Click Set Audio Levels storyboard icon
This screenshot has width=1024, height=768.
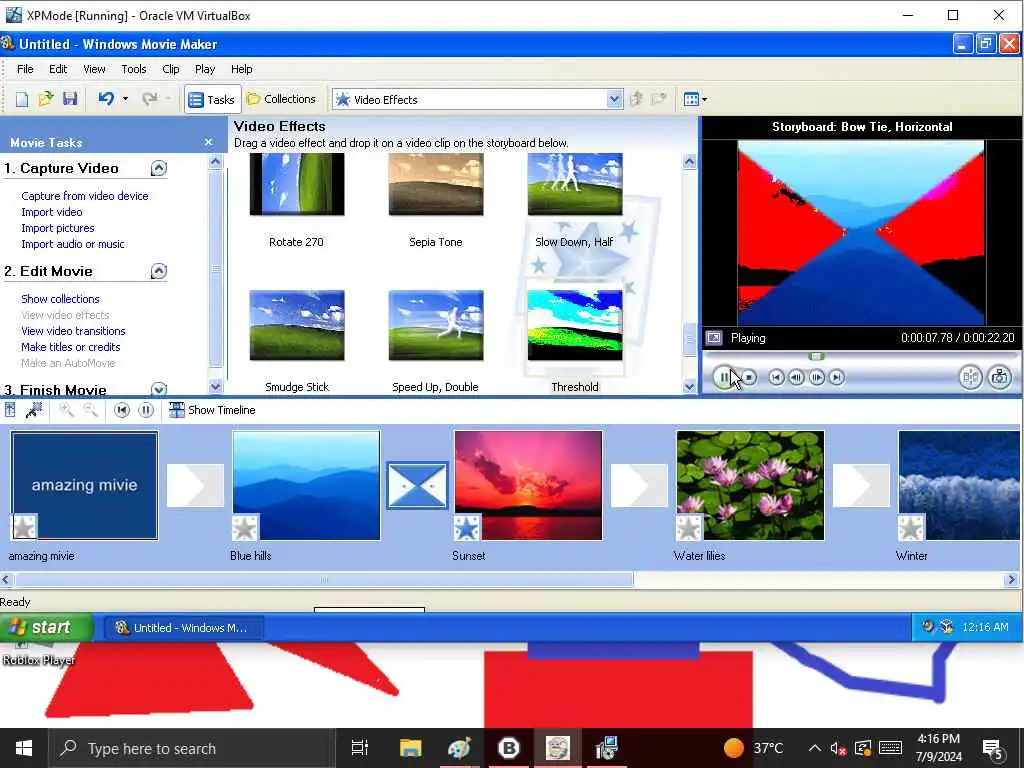pyautogui.click(x=10, y=410)
